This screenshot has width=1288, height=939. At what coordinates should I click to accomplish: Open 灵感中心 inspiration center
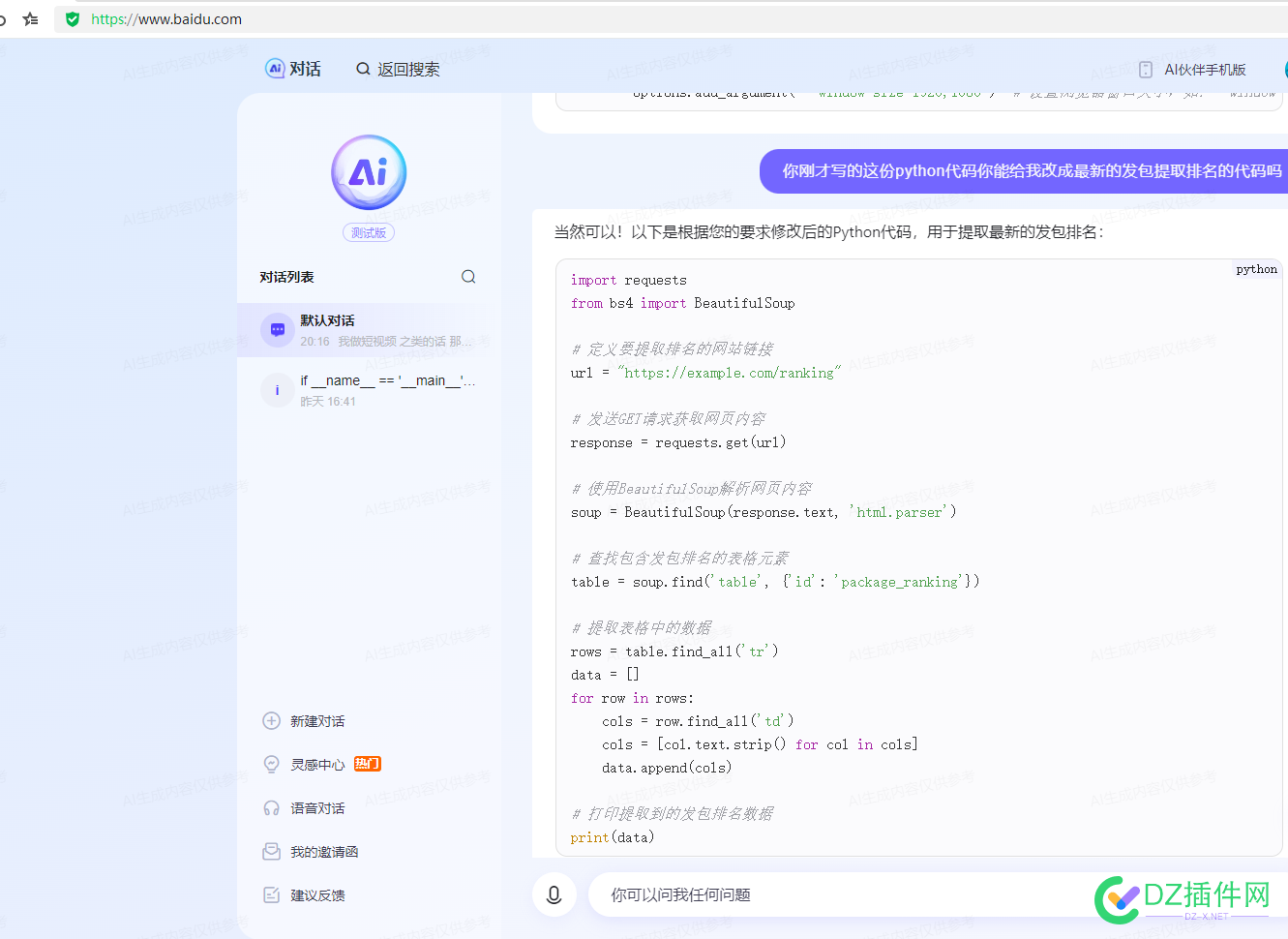tap(317, 765)
